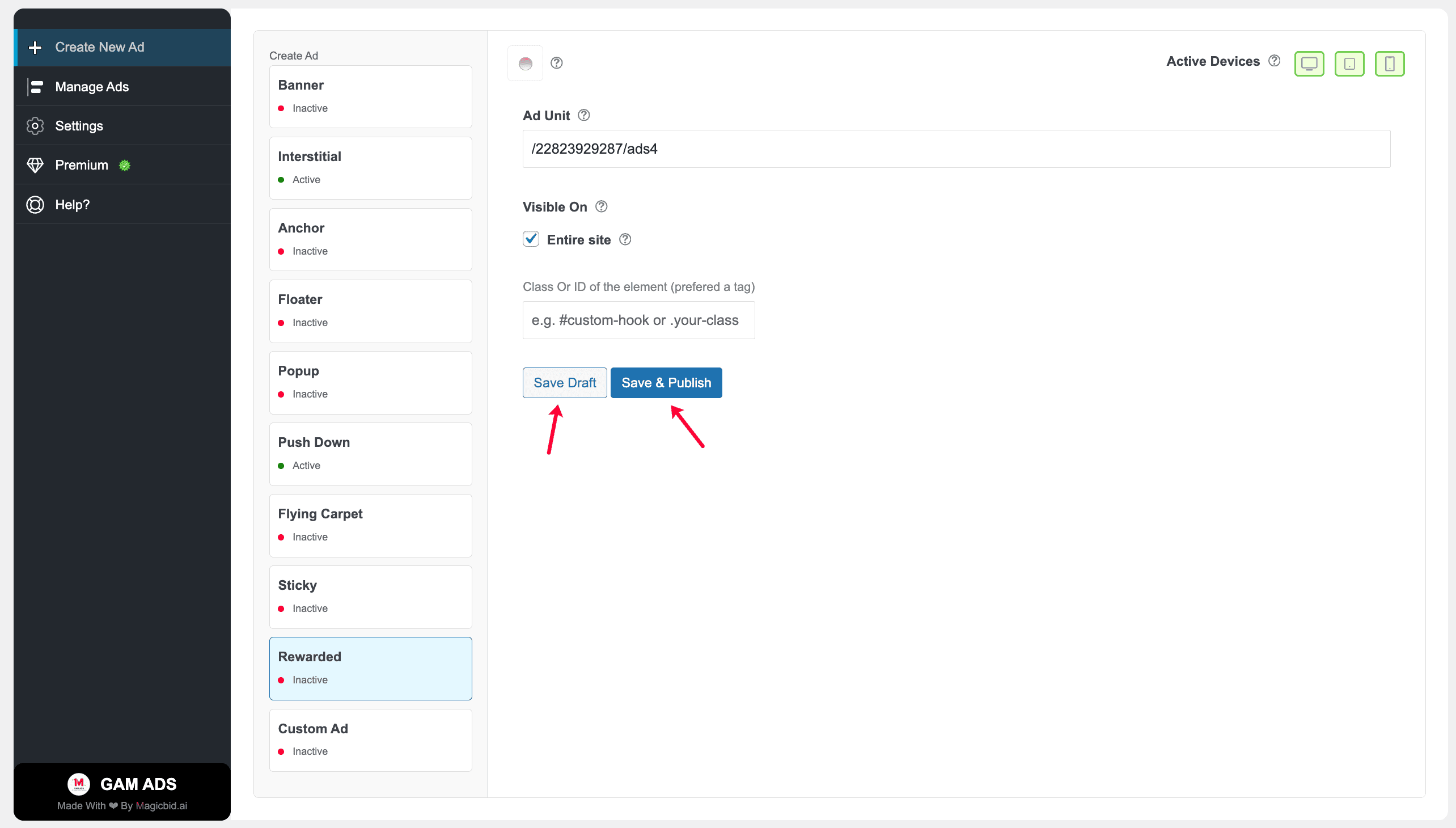The height and width of the screenshot is (828, 1456).
Task: Select the Banner ad type card
Action: pos(370,96)
